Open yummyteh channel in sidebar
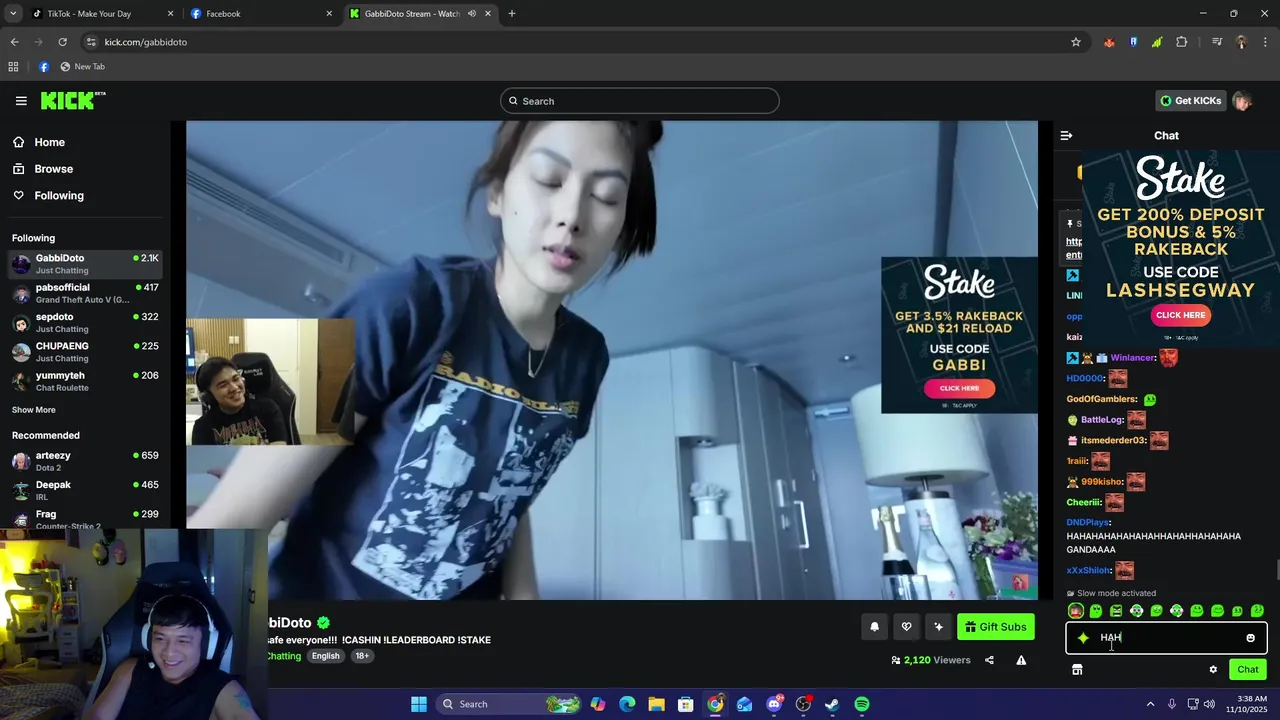The width and height of the screenshot is (1280, 720). coord(85,381)
